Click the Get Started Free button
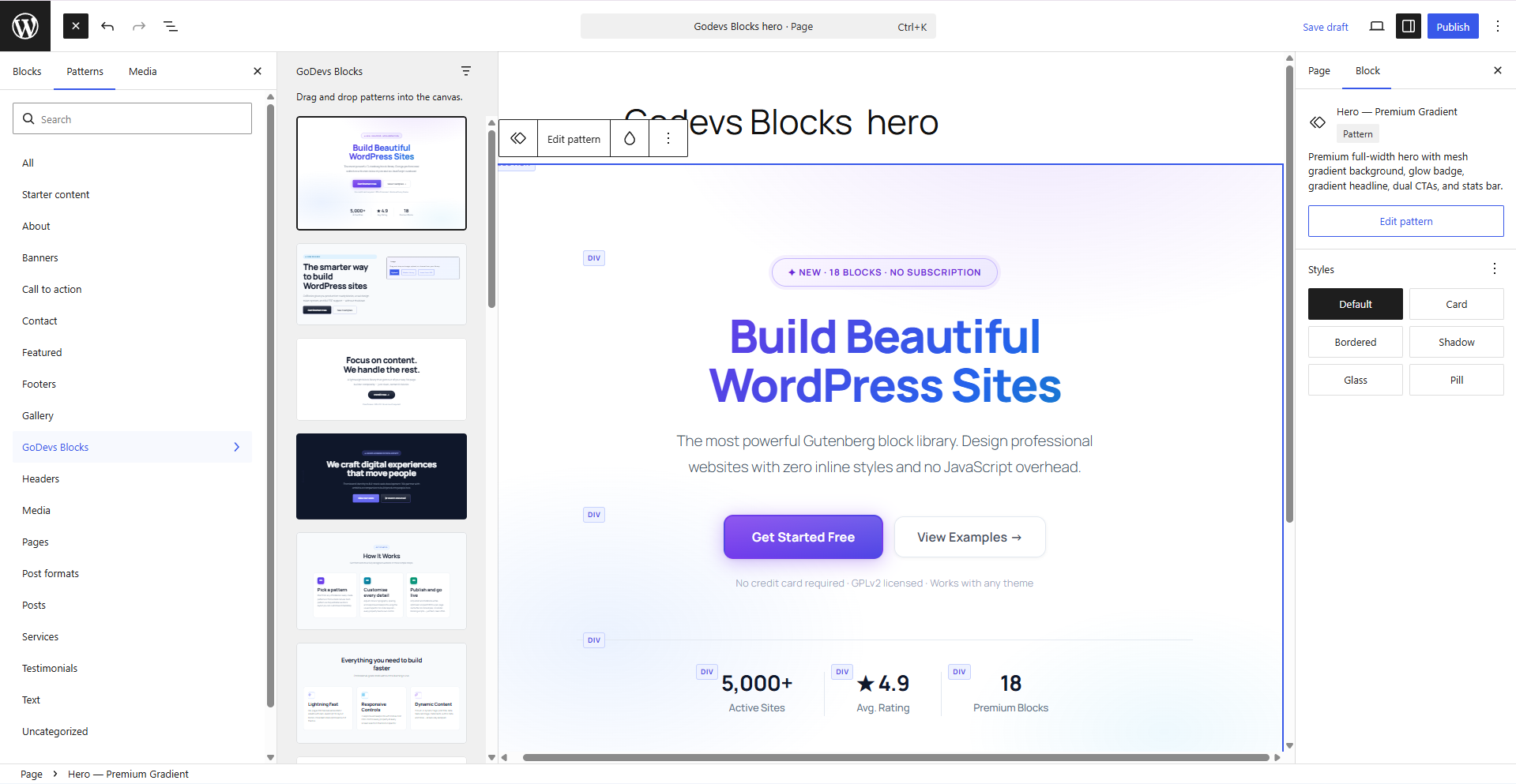The height and width of the screenshot is (784, 1516). pyautogui.click(x=803, y=537)
